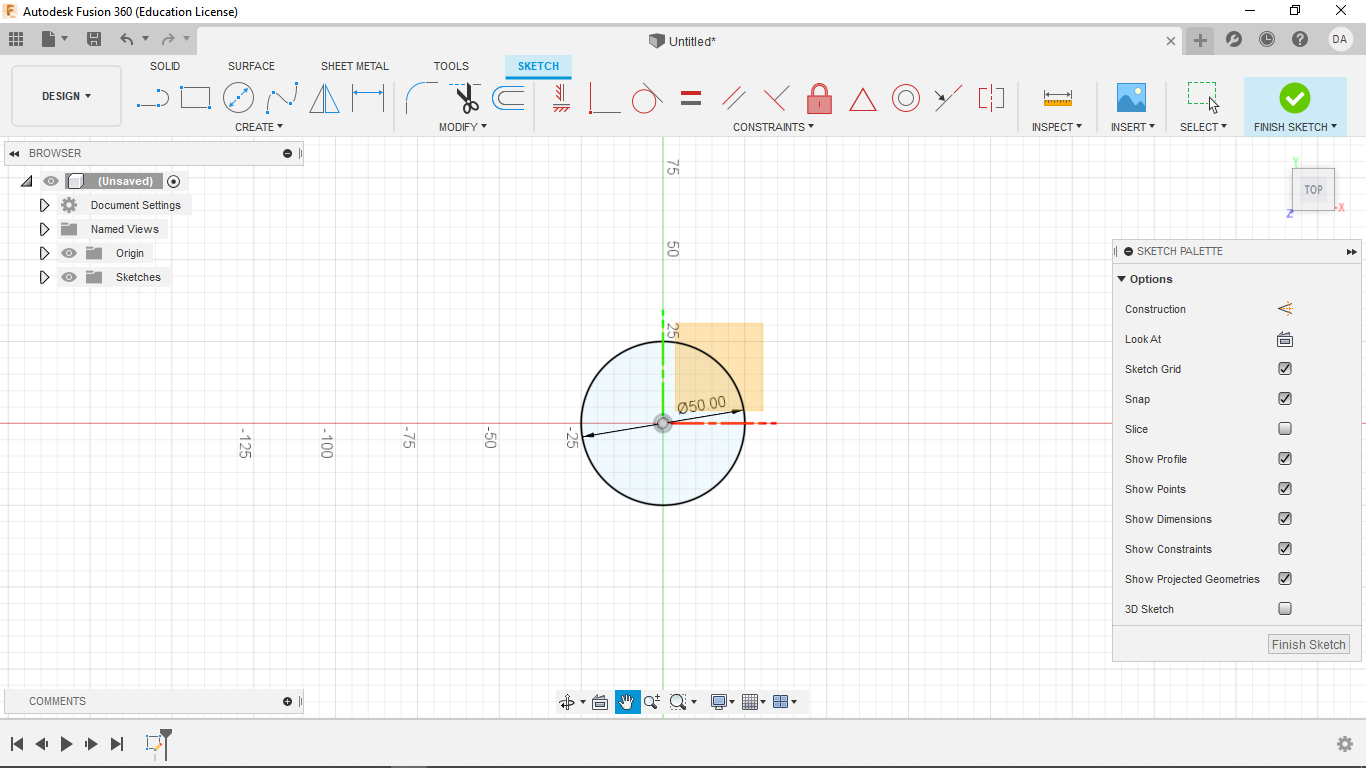Click the green FINISH SKETCH checkmark
This screenshot has width=1366, height=768.
click(x=1294, y=98)
